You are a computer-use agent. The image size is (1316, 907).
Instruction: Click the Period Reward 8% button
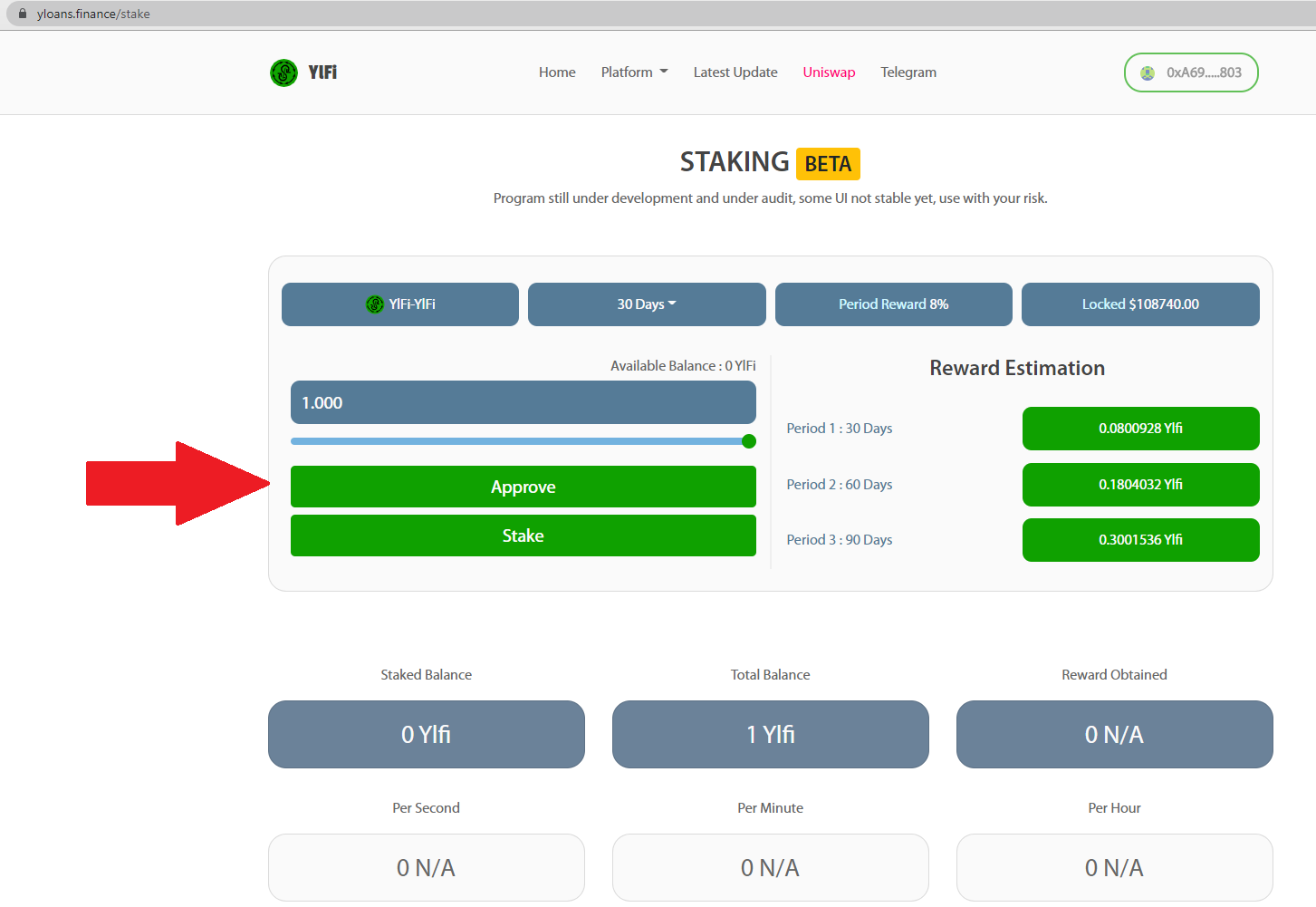pos(894,304)
